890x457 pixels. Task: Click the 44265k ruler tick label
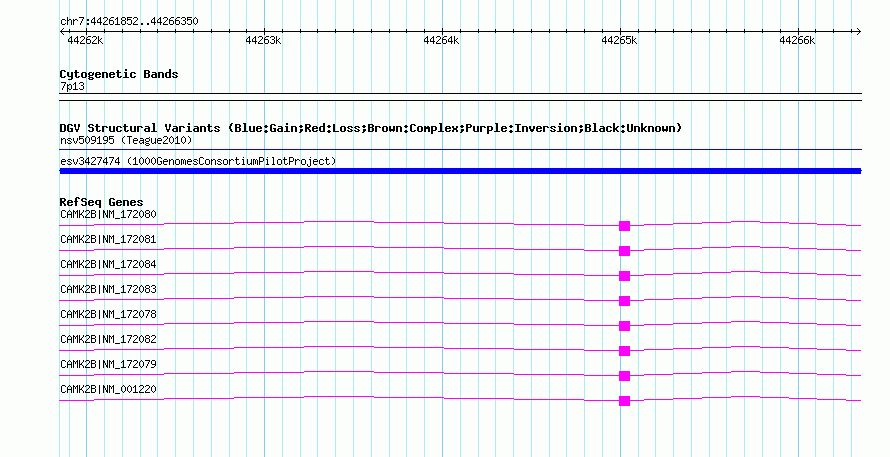[x=619, y=40]
